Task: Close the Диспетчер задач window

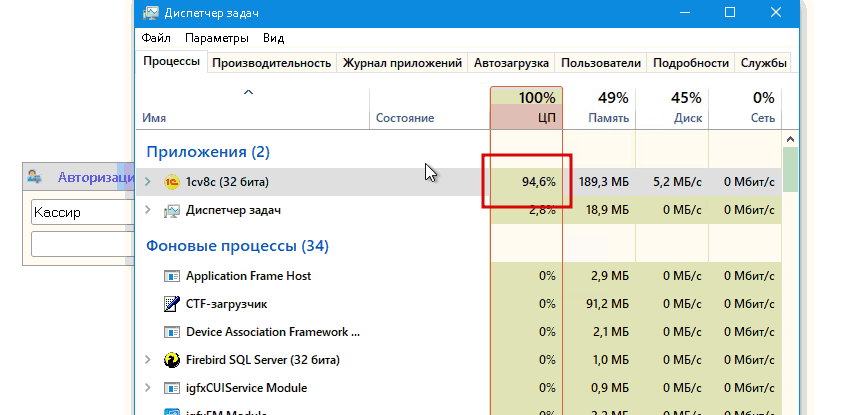Action: coord(776,12)
